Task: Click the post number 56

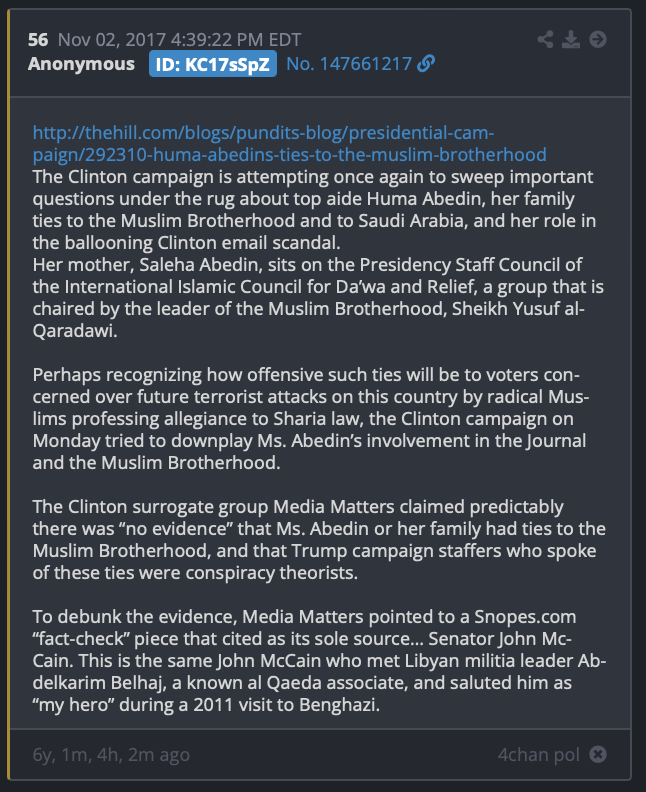Action: 38,39
